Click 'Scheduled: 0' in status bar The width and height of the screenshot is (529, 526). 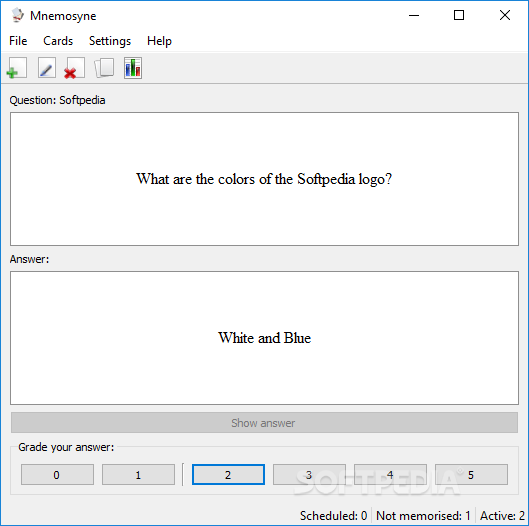(333, 516)
